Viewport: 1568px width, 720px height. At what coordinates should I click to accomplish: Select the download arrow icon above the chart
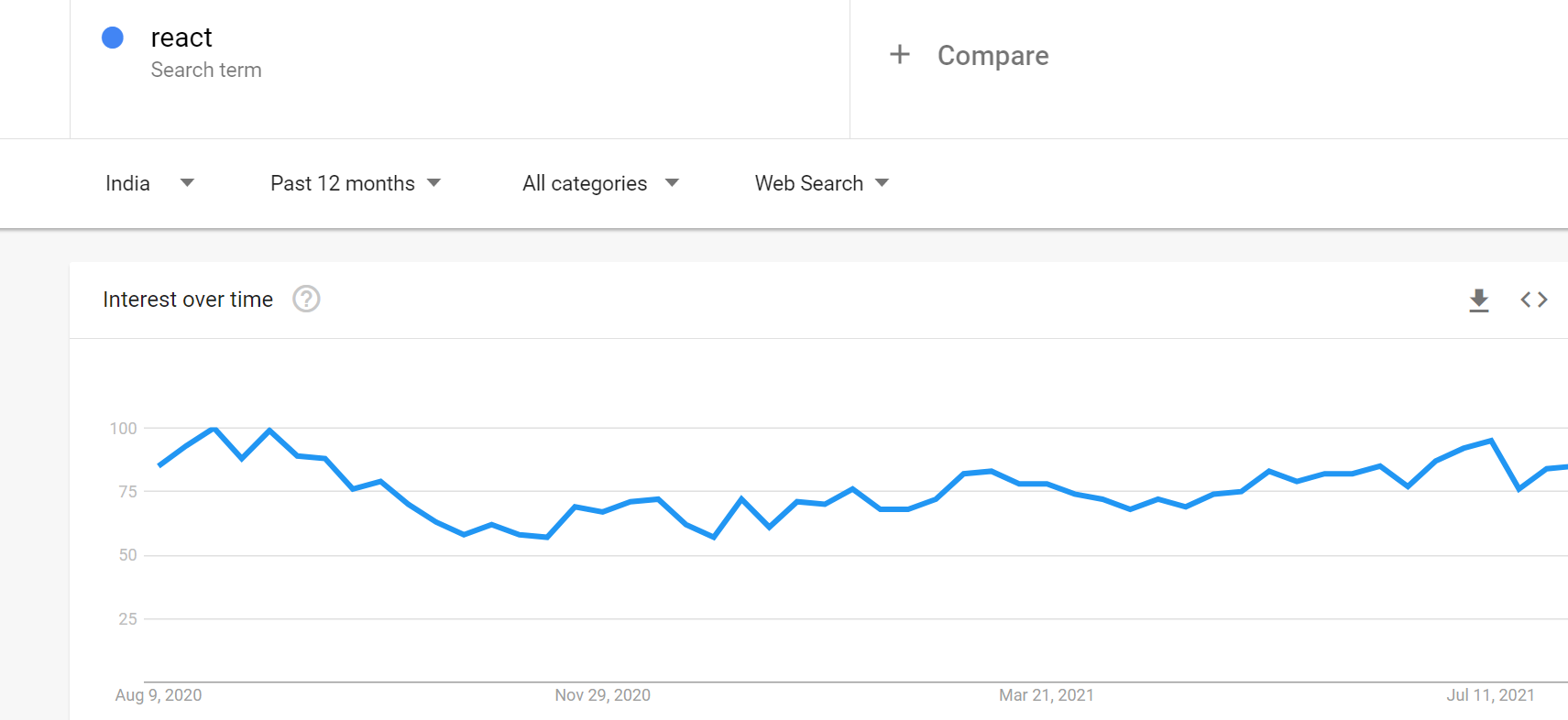click(x=1479, y=300)
